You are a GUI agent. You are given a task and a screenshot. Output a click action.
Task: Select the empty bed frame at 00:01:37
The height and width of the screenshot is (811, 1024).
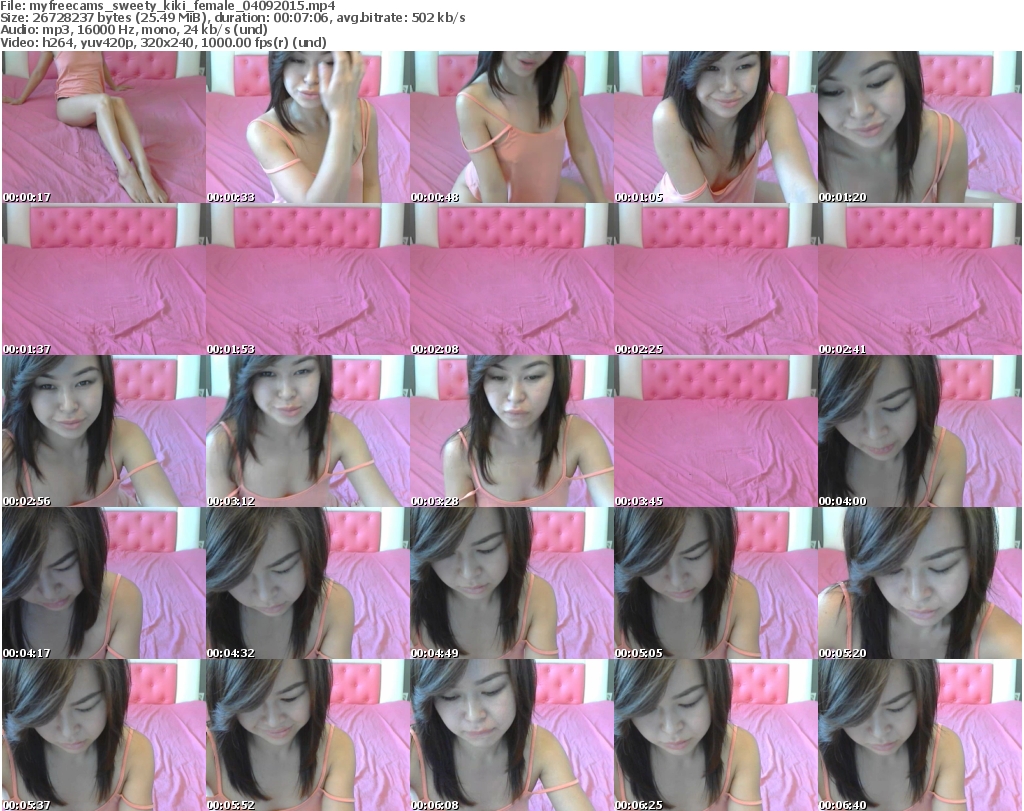coord(104,279)
